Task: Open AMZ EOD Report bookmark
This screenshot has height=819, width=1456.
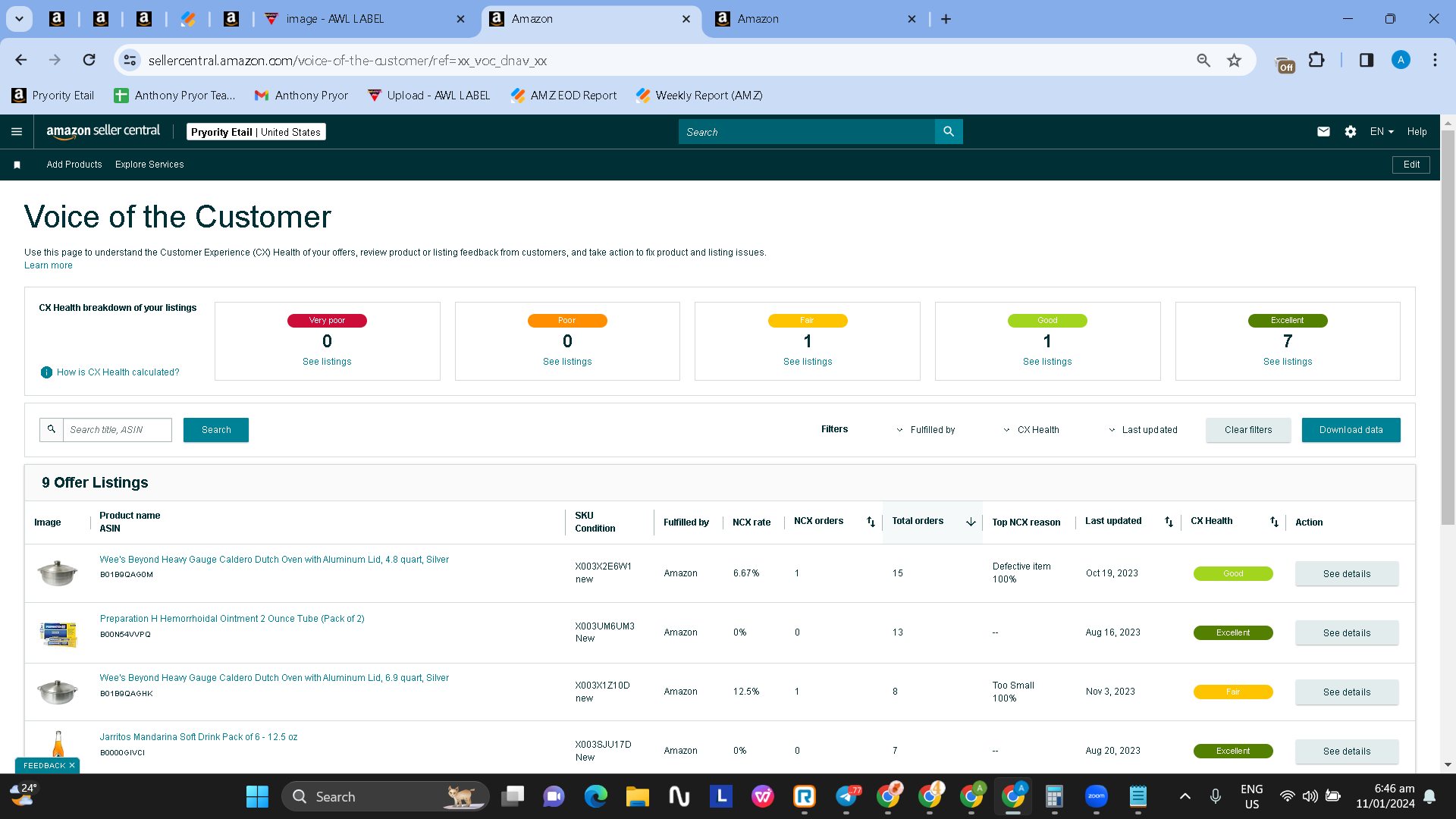Action: point(564,96)
